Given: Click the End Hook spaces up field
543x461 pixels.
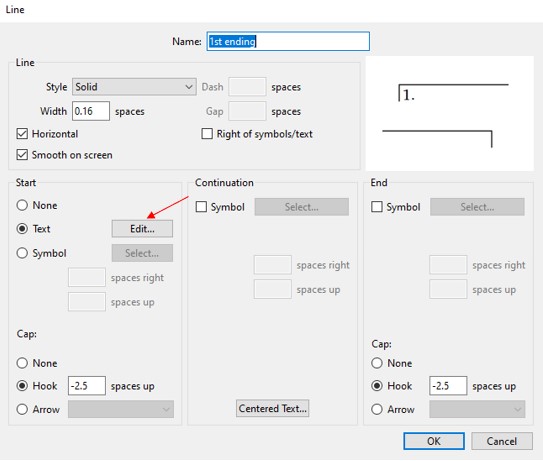Looking at the screenshot, I should point(448,385).
